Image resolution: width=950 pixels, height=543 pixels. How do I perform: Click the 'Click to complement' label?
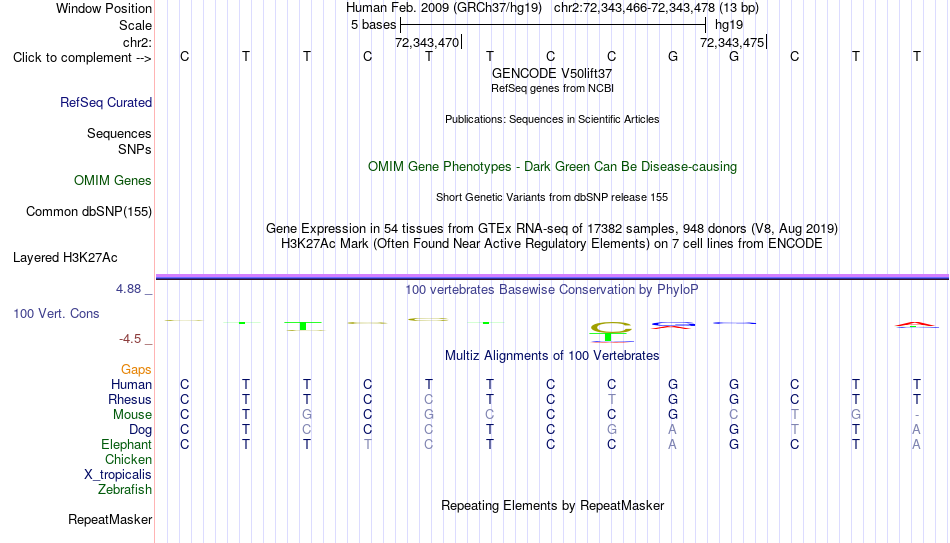click(x=82, y=58)
